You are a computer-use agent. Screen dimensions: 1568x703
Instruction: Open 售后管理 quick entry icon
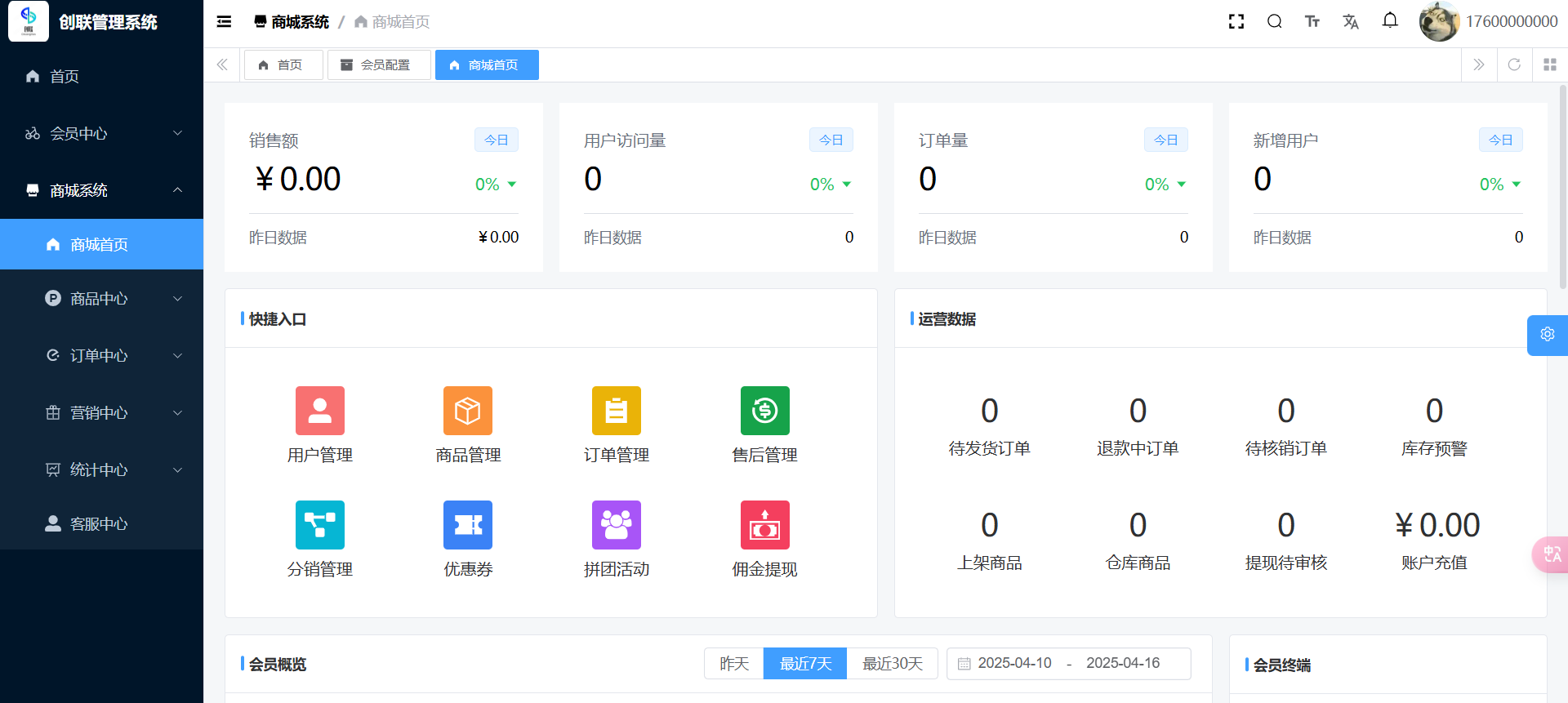[765, 411]
